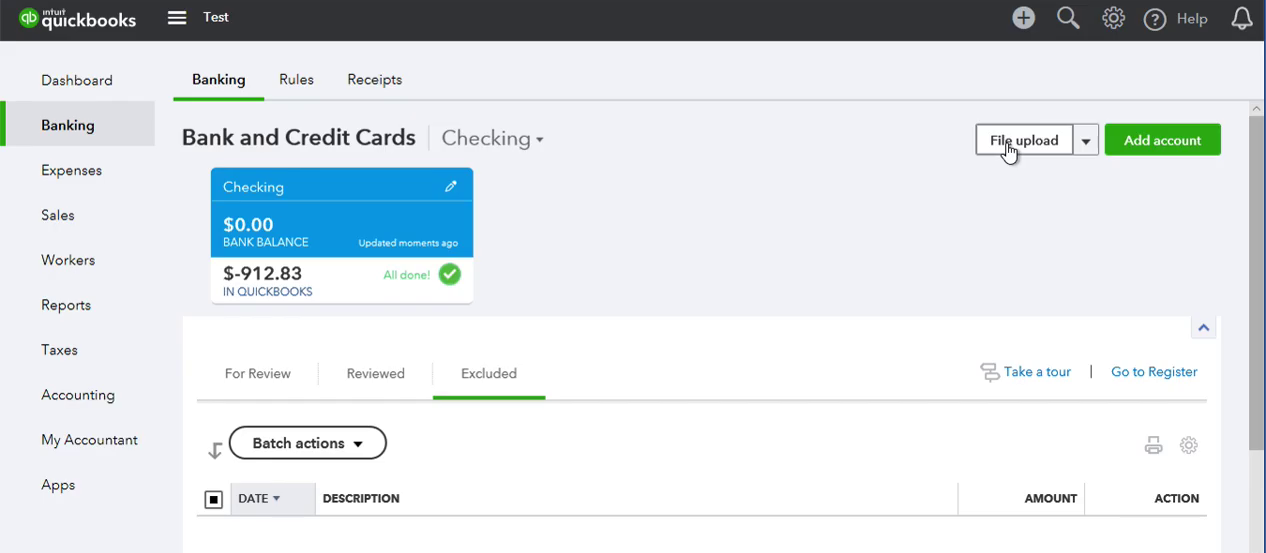Select the Checking account card

[x=342, y=235]
